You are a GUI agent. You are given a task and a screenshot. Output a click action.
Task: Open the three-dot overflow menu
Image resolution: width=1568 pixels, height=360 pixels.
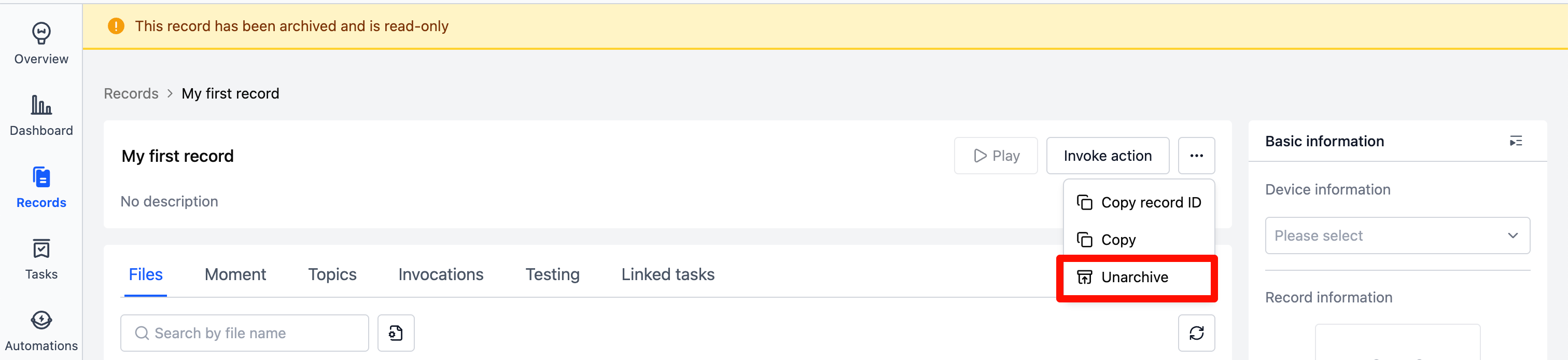pyautogui.click(x=1196, y=155)
